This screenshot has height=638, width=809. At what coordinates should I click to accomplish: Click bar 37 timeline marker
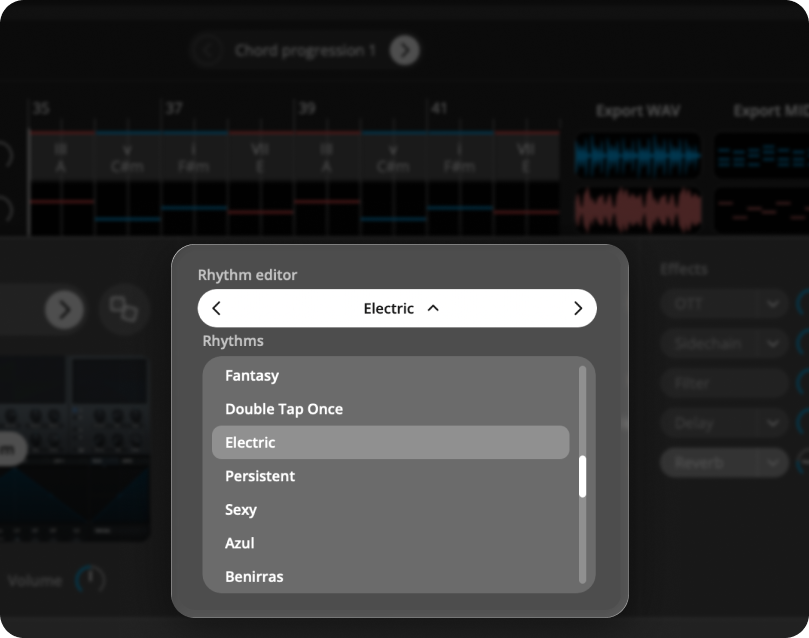pos(174,108)
